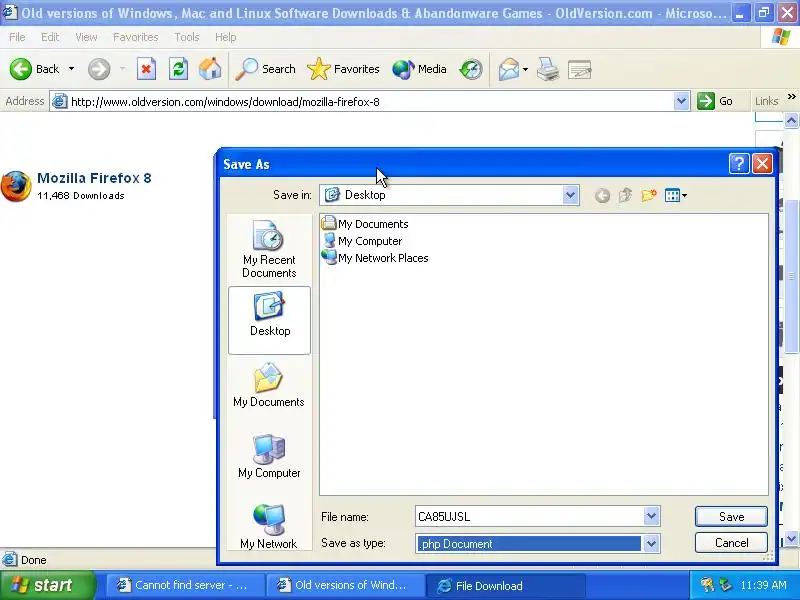Viewport: 800px width, 600px height.
Task: Click the Save as type .php Document box
Action: point(529,543)
